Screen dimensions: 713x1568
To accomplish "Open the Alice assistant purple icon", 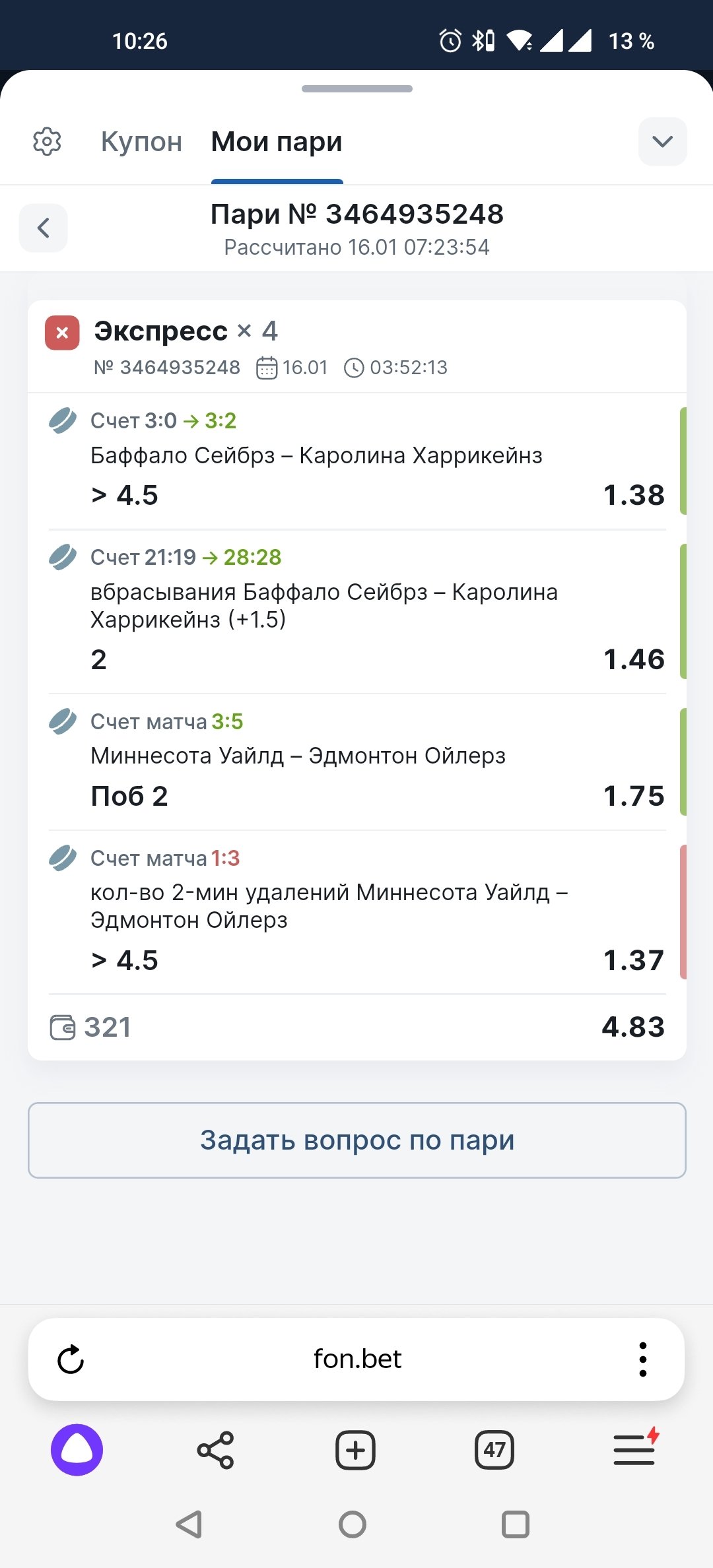I will click(x=77, y=1450).
